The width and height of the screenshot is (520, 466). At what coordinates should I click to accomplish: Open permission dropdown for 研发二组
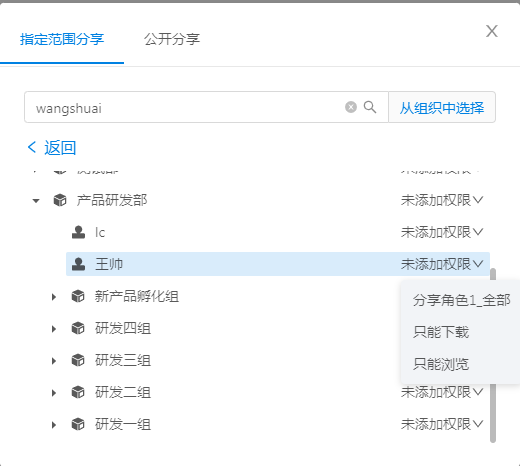coord(442,392)
